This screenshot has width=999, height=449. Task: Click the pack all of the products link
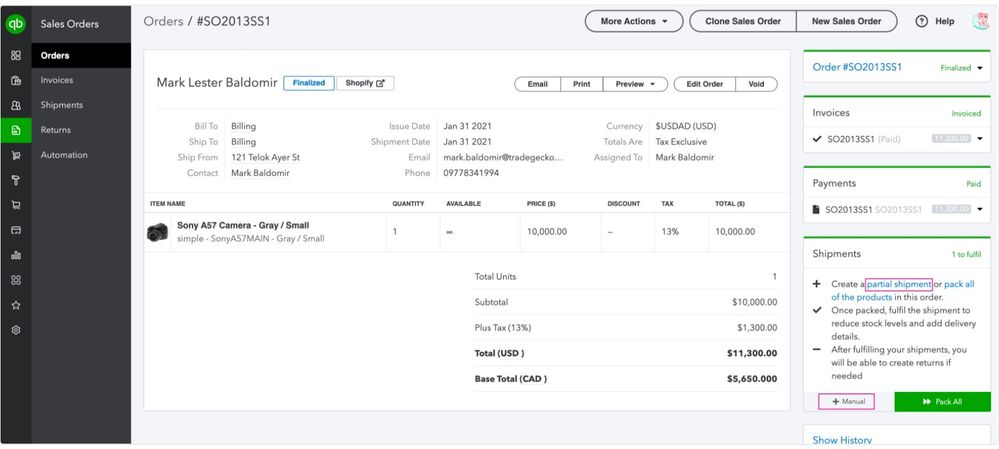point(903,290)
